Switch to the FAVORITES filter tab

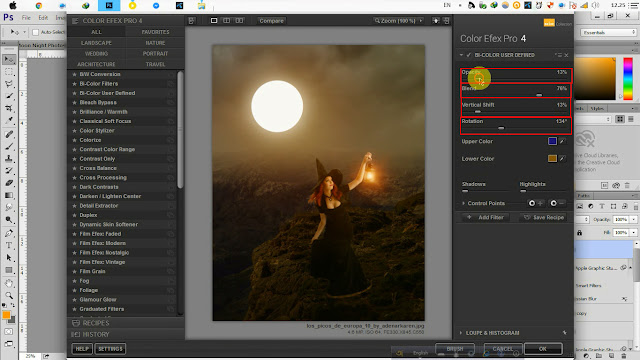(156, 32)
